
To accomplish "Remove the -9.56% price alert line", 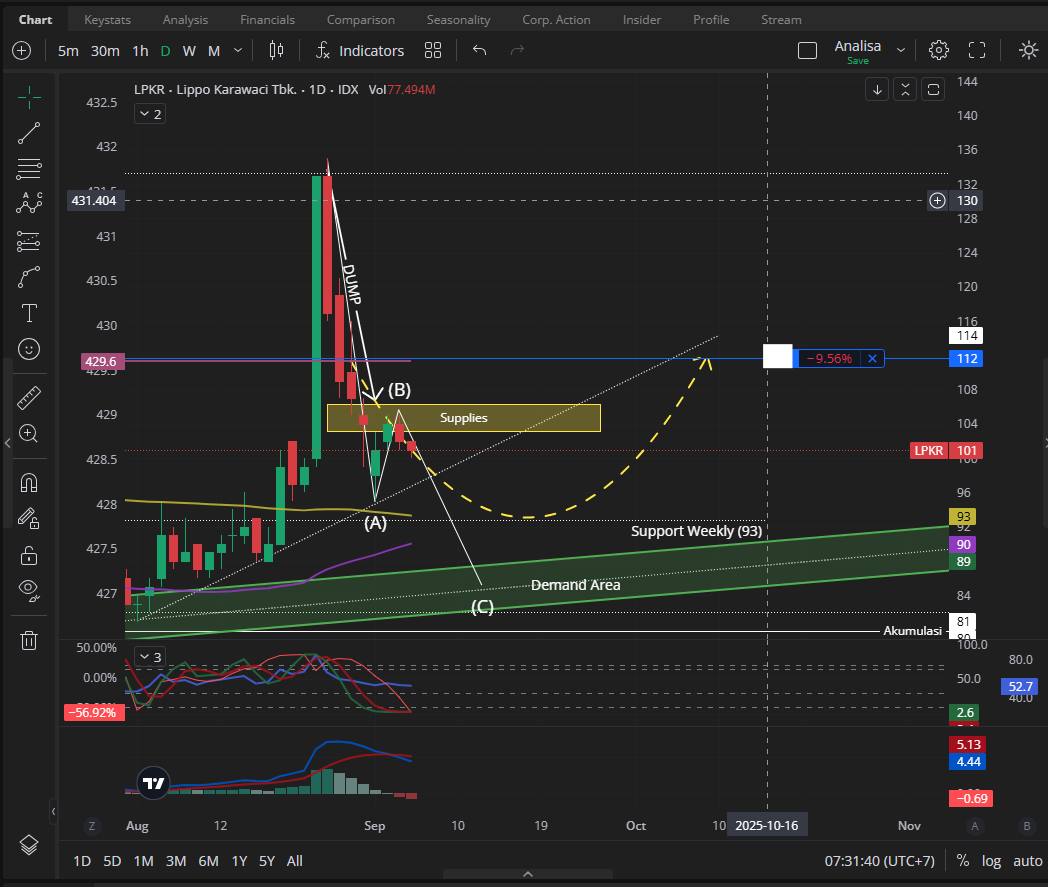I will 872,359.
